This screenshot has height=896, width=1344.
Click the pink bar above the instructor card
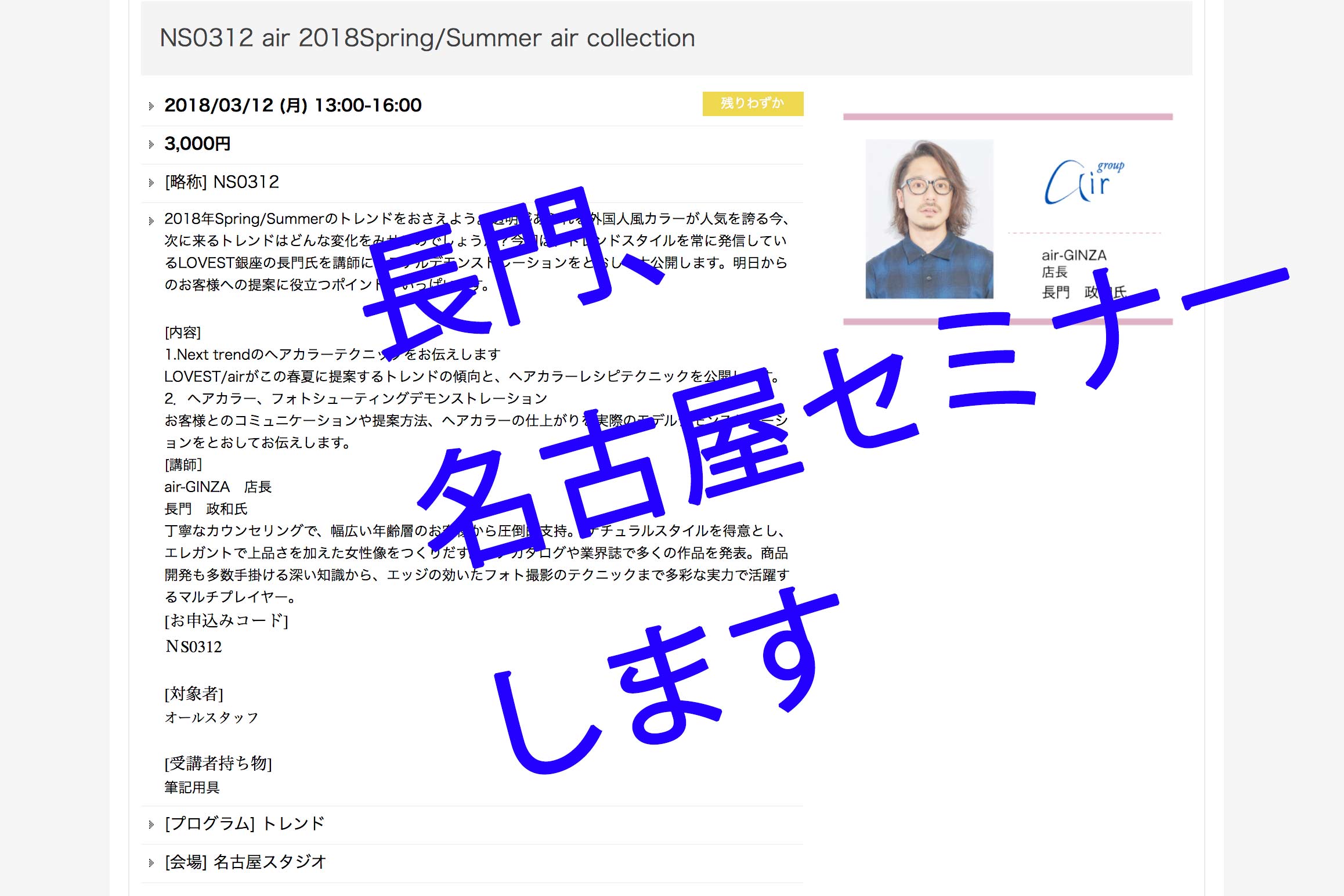pyautogui.click(x=1007, y=117)
